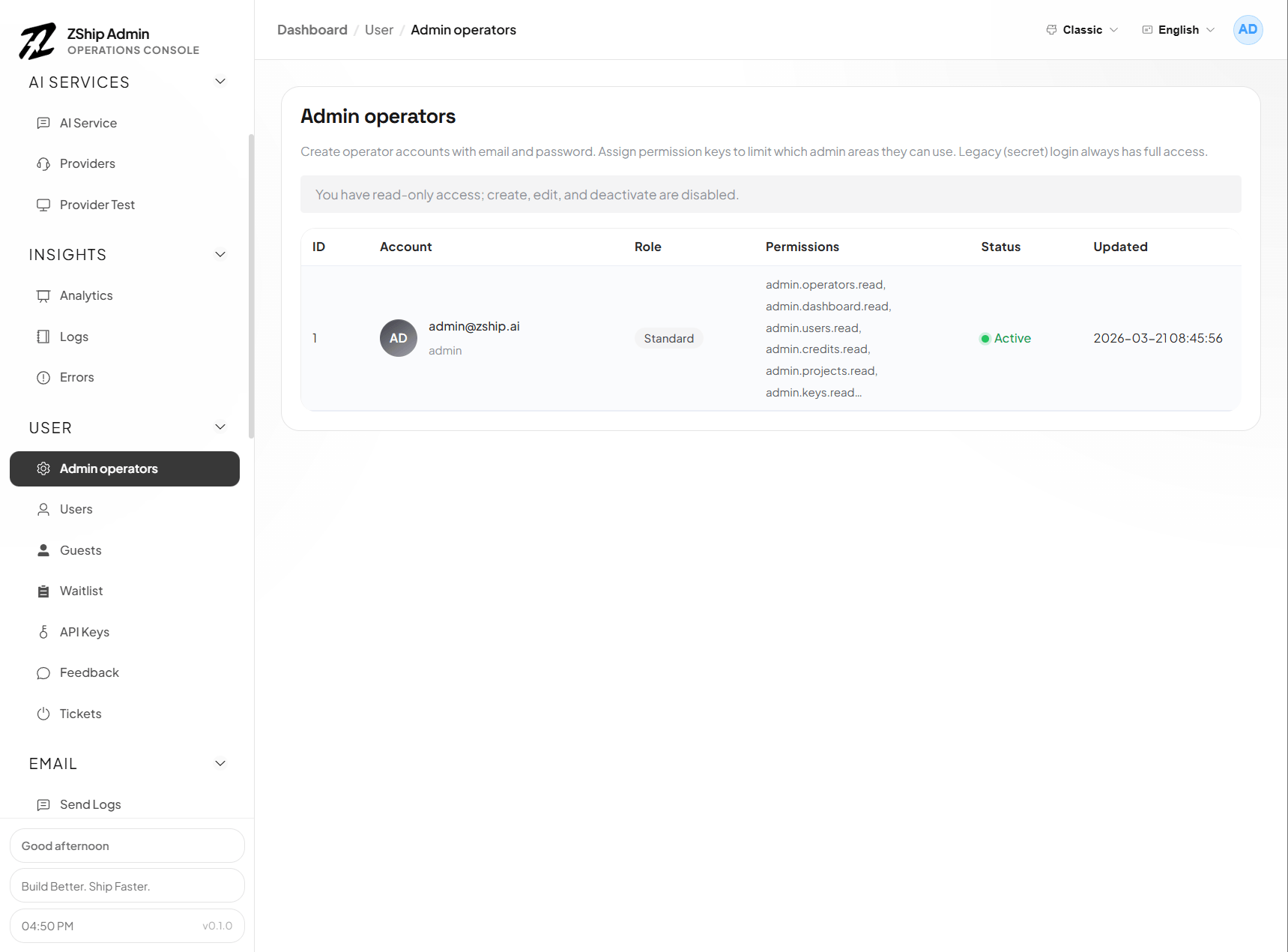Screen dimensions: 1288x952
Task: Open the Classic theme dropdown
Action: (1082, 30)
